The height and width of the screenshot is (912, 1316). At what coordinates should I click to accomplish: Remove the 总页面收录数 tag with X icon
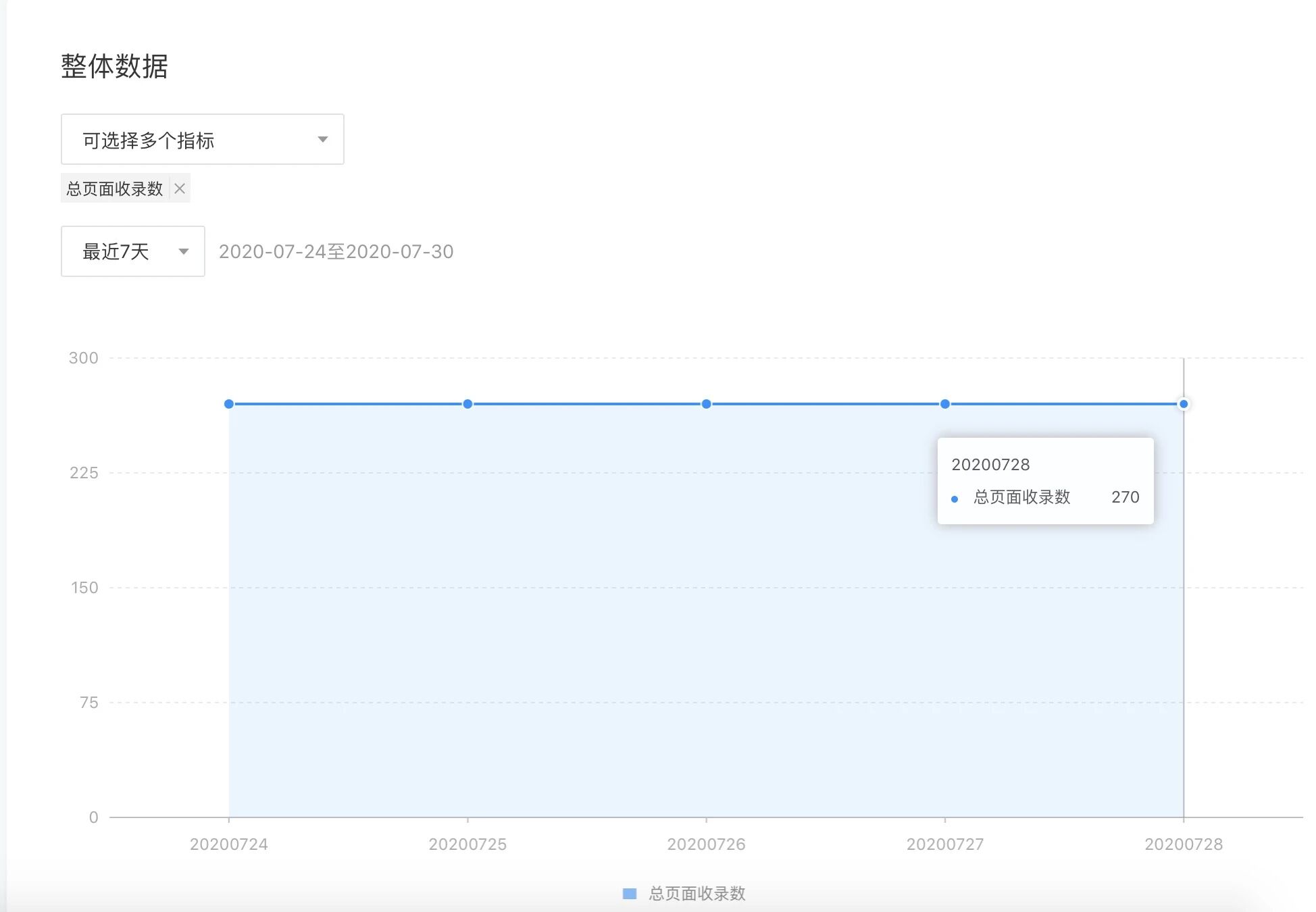(180, 188)
